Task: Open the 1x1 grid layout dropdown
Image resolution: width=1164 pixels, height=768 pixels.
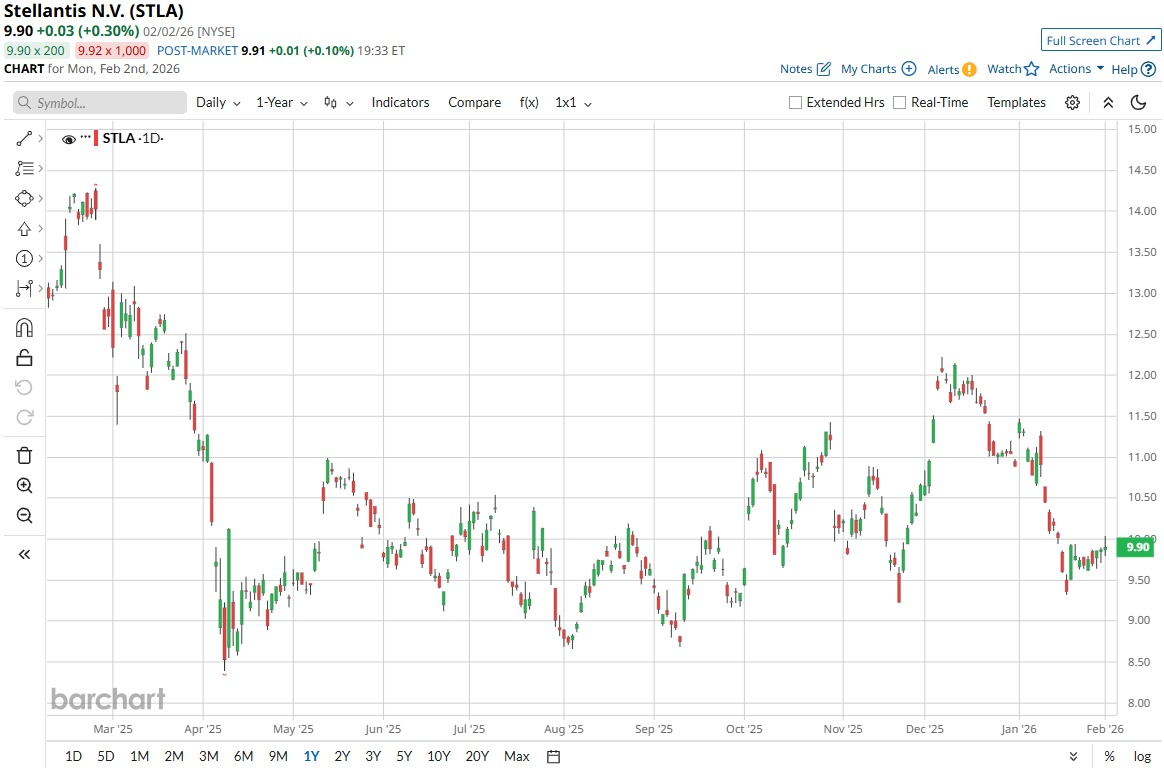Action: 573,102
